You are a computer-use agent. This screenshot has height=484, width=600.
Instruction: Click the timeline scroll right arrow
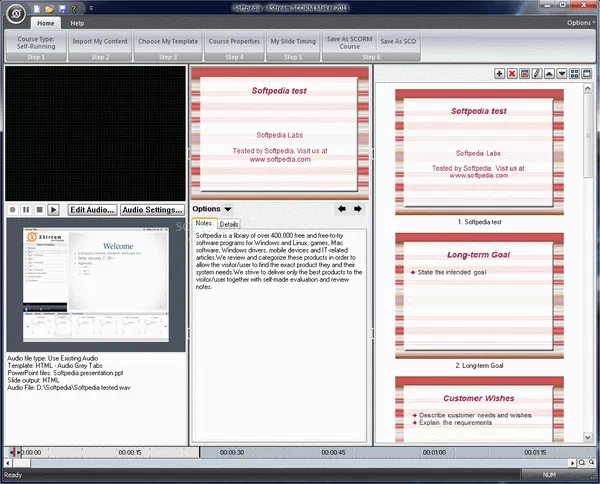tap(572, 463)
